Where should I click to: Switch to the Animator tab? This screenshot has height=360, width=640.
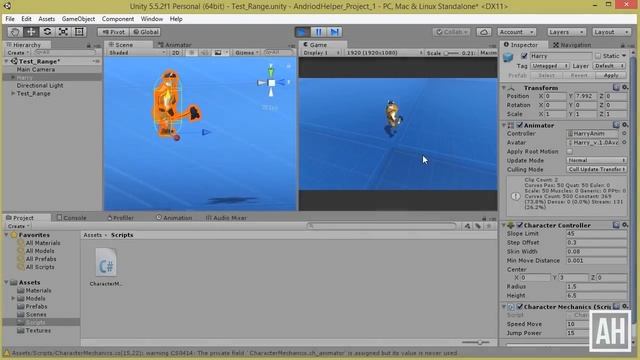[175, 45]
